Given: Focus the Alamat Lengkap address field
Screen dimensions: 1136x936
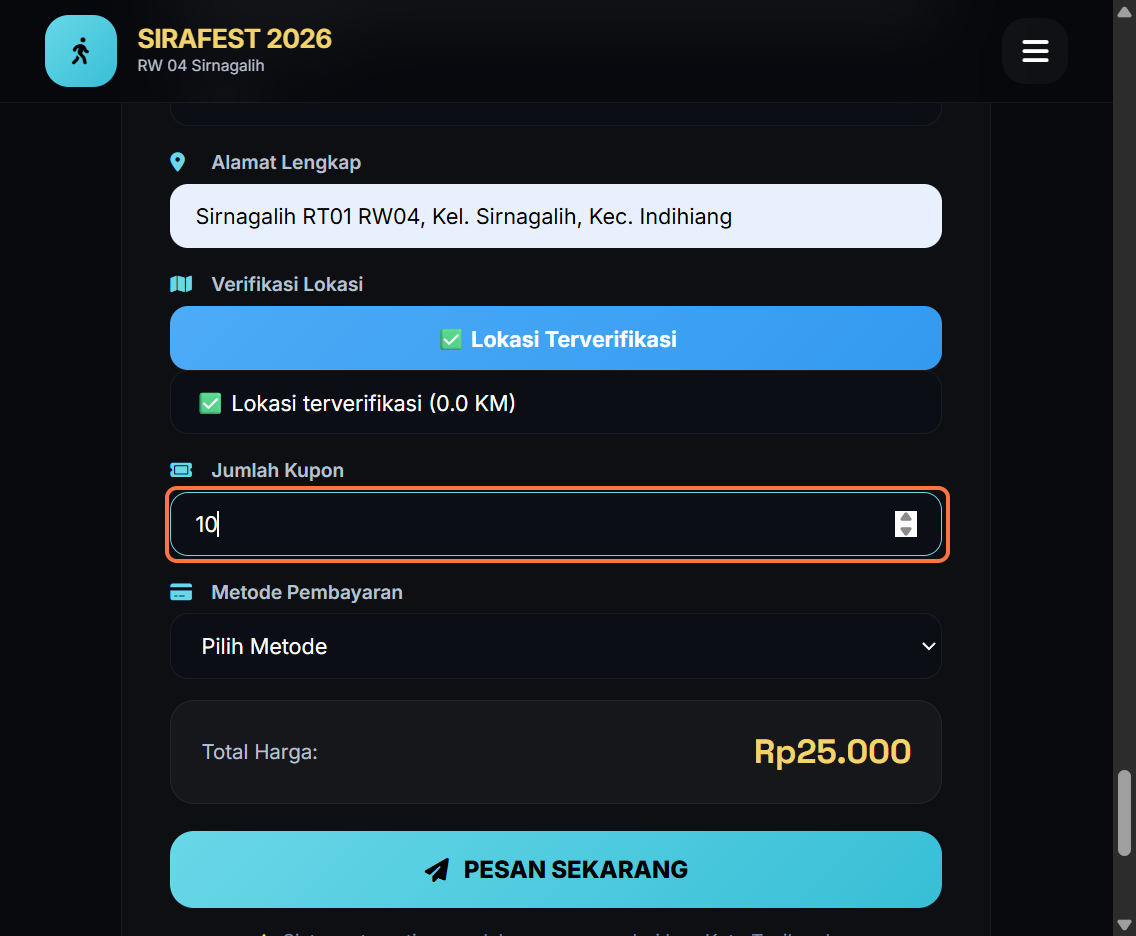Looking at the screenshot, I should 556,216.
